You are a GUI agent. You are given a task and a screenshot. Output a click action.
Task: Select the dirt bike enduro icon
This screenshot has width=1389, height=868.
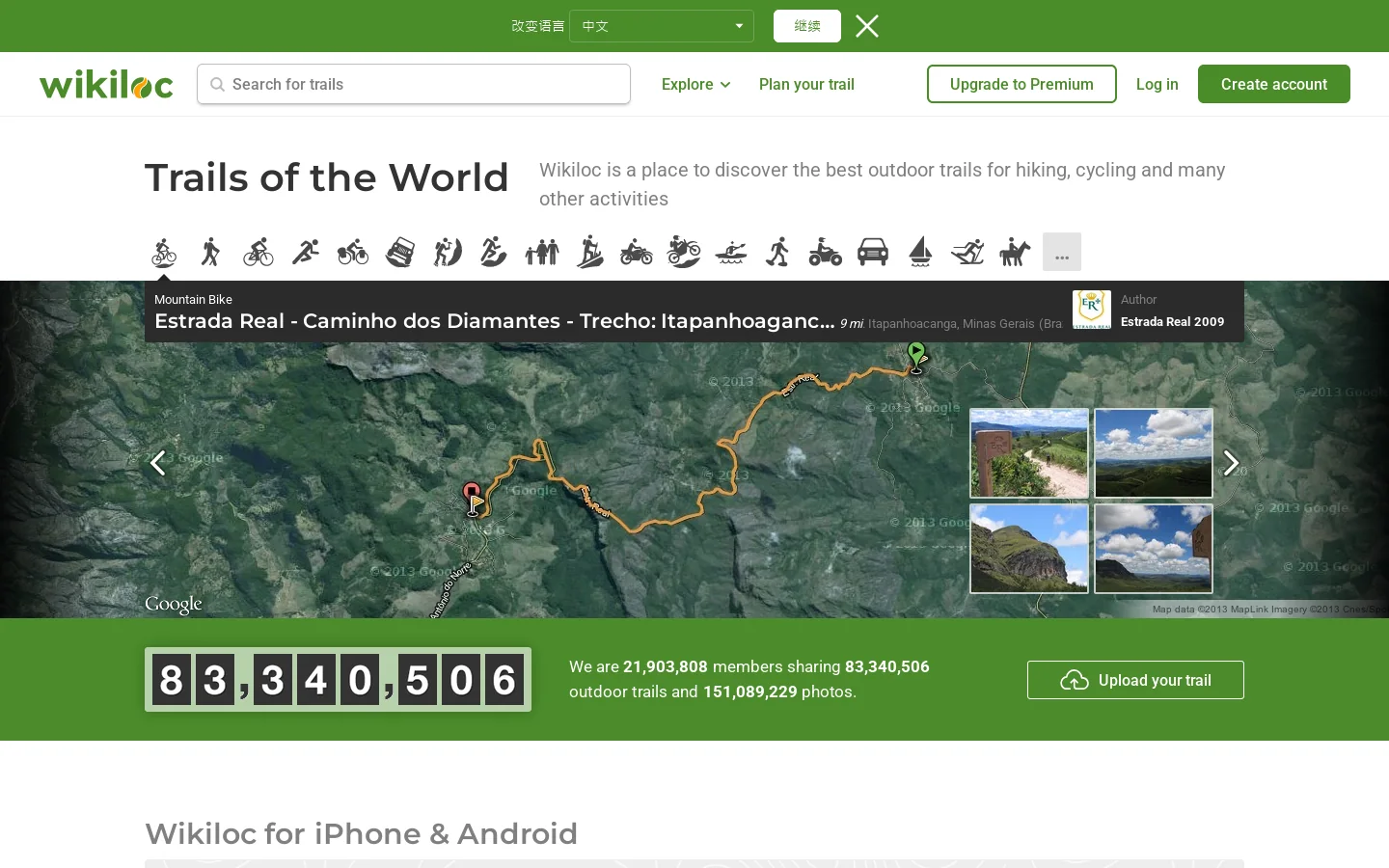pos(684,252)
